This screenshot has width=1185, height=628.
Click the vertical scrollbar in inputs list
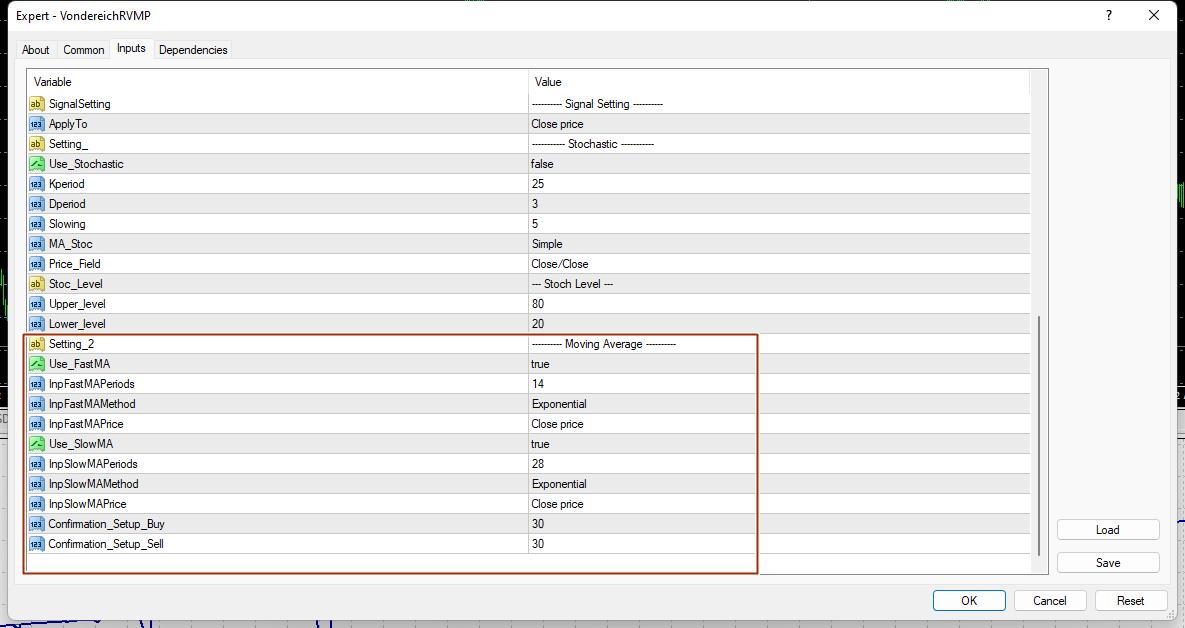1040,435
